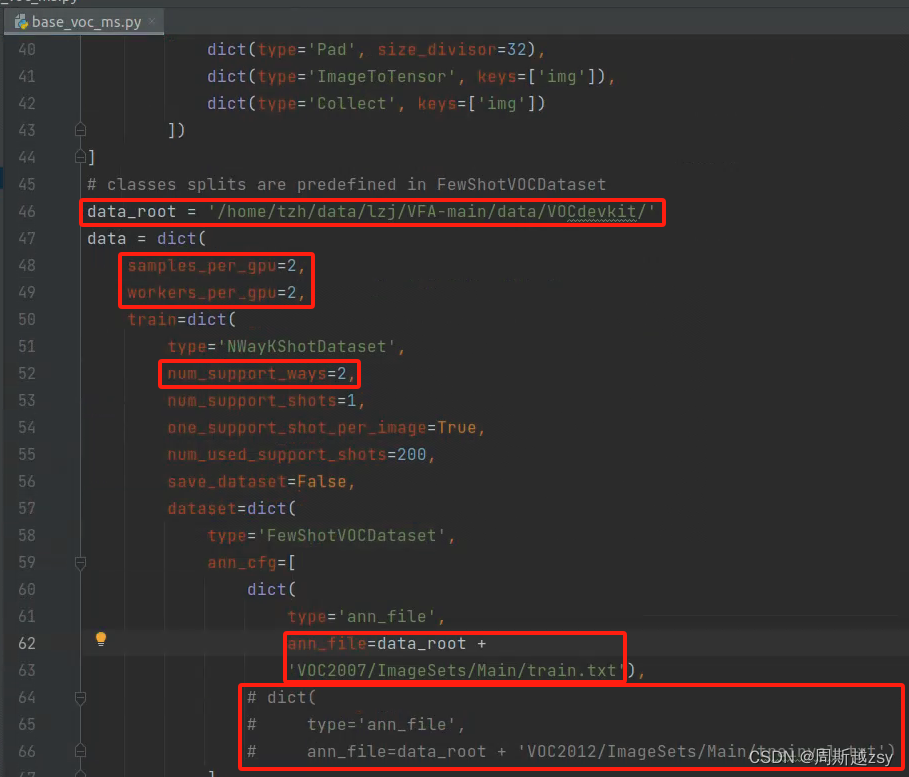Collapse the fold marker at line 44

pos(81,157)
